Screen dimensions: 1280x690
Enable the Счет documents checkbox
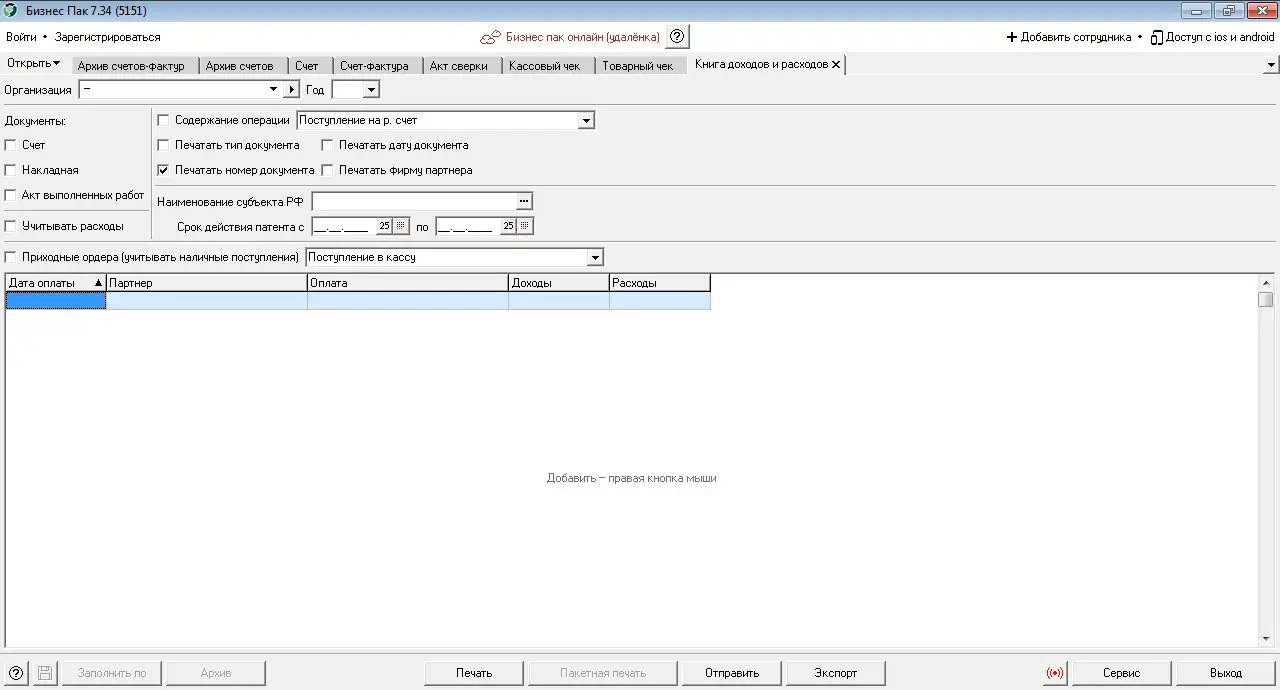[11, 145]
